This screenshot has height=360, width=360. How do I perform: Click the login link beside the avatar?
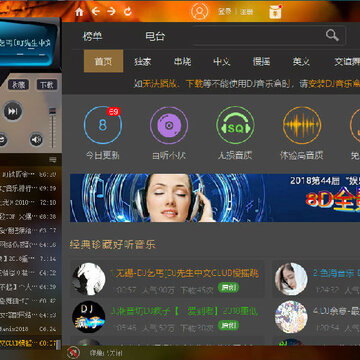[224, 12]
